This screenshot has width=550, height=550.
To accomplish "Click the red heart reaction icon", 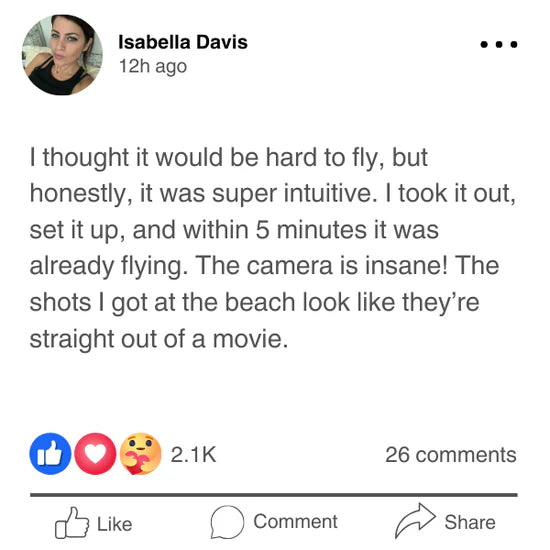I will pos(95,454).
